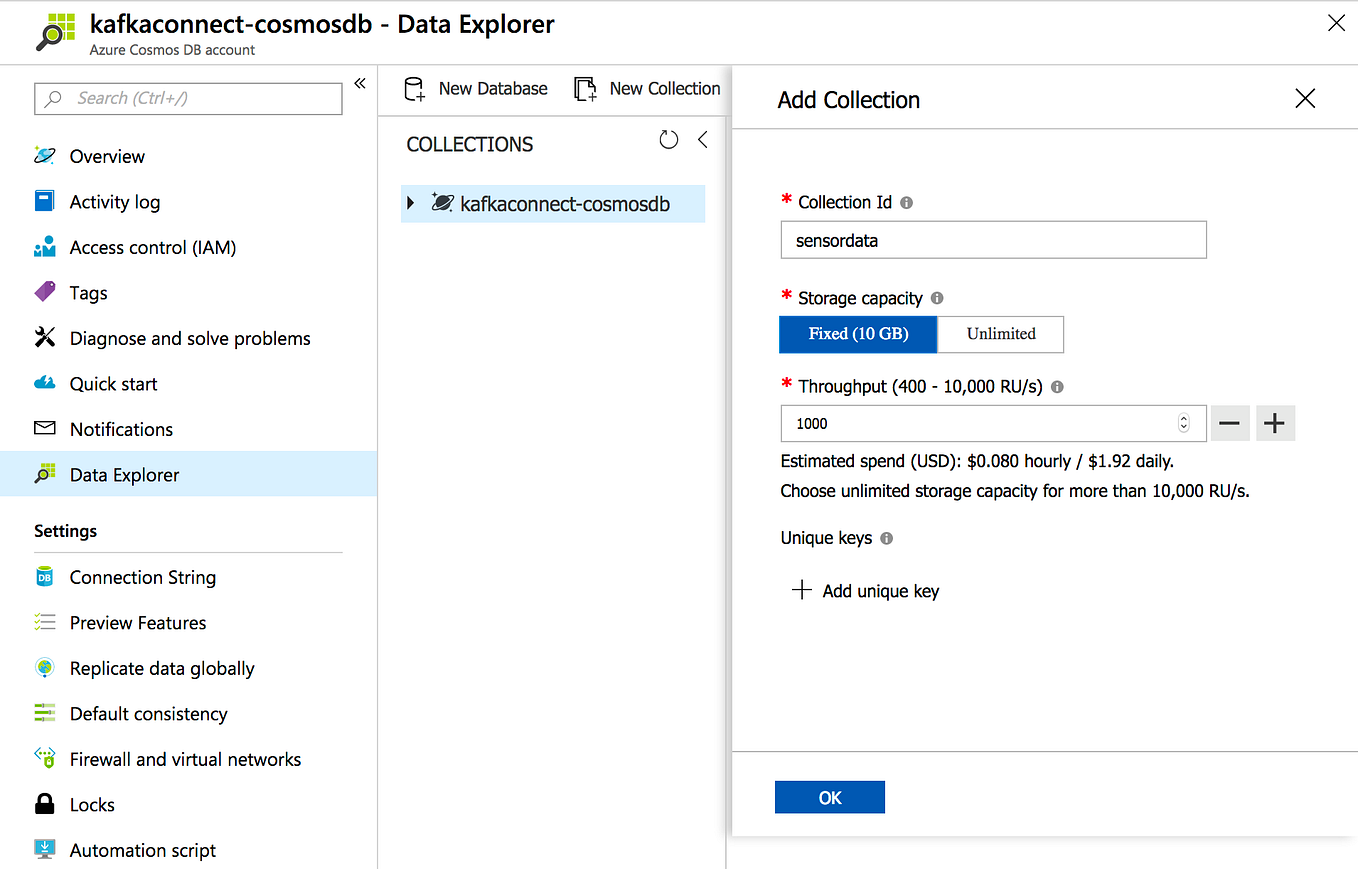Open the Tags section
Viewport: 1358px width, 869px height.
[87, 292]
